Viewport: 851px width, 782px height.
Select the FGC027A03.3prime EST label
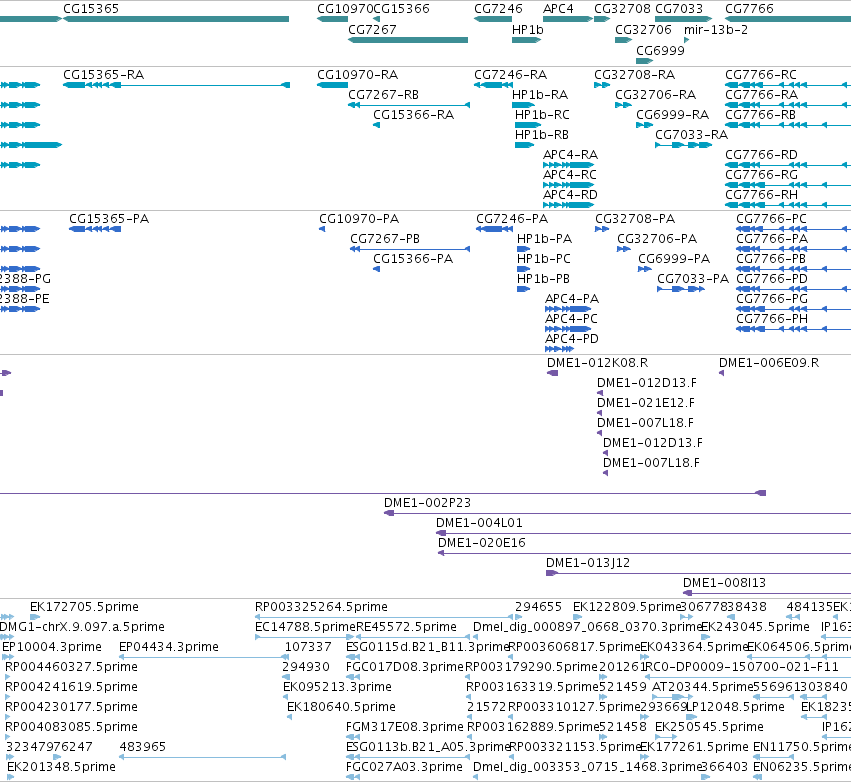coord(404,767)
